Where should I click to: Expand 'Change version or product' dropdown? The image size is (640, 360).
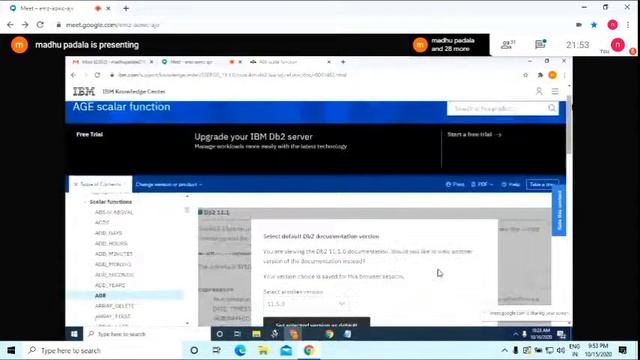click(169, 184)
